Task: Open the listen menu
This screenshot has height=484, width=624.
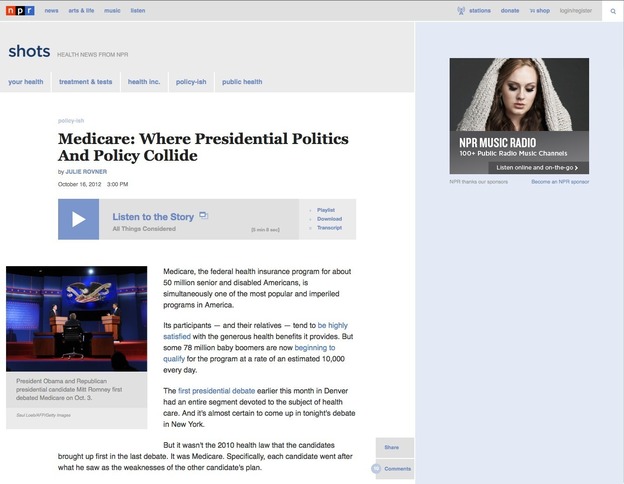Action: 138,11
